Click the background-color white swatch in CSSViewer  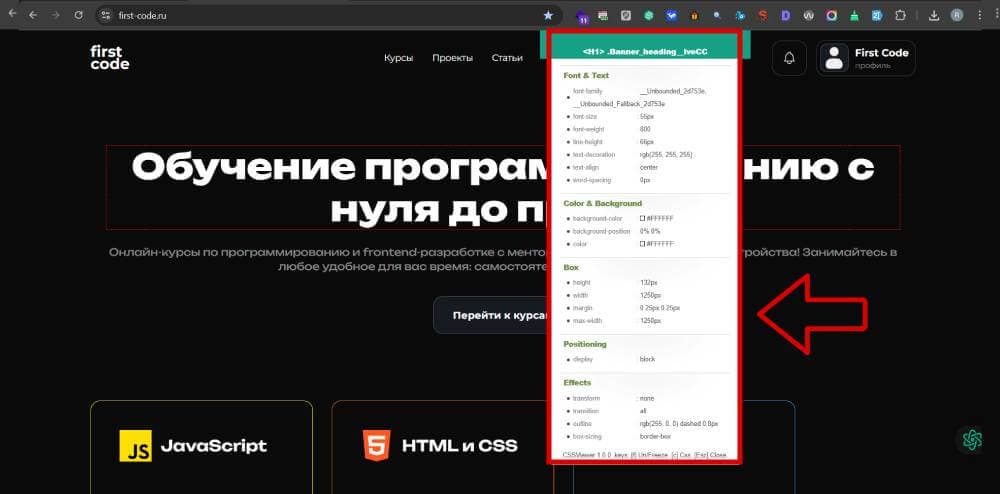coord(643,218)
